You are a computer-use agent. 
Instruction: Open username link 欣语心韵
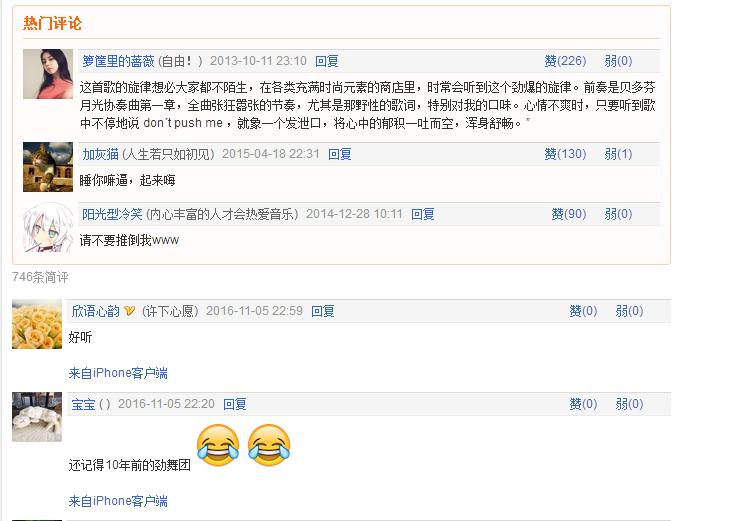[x=96, y=311]
